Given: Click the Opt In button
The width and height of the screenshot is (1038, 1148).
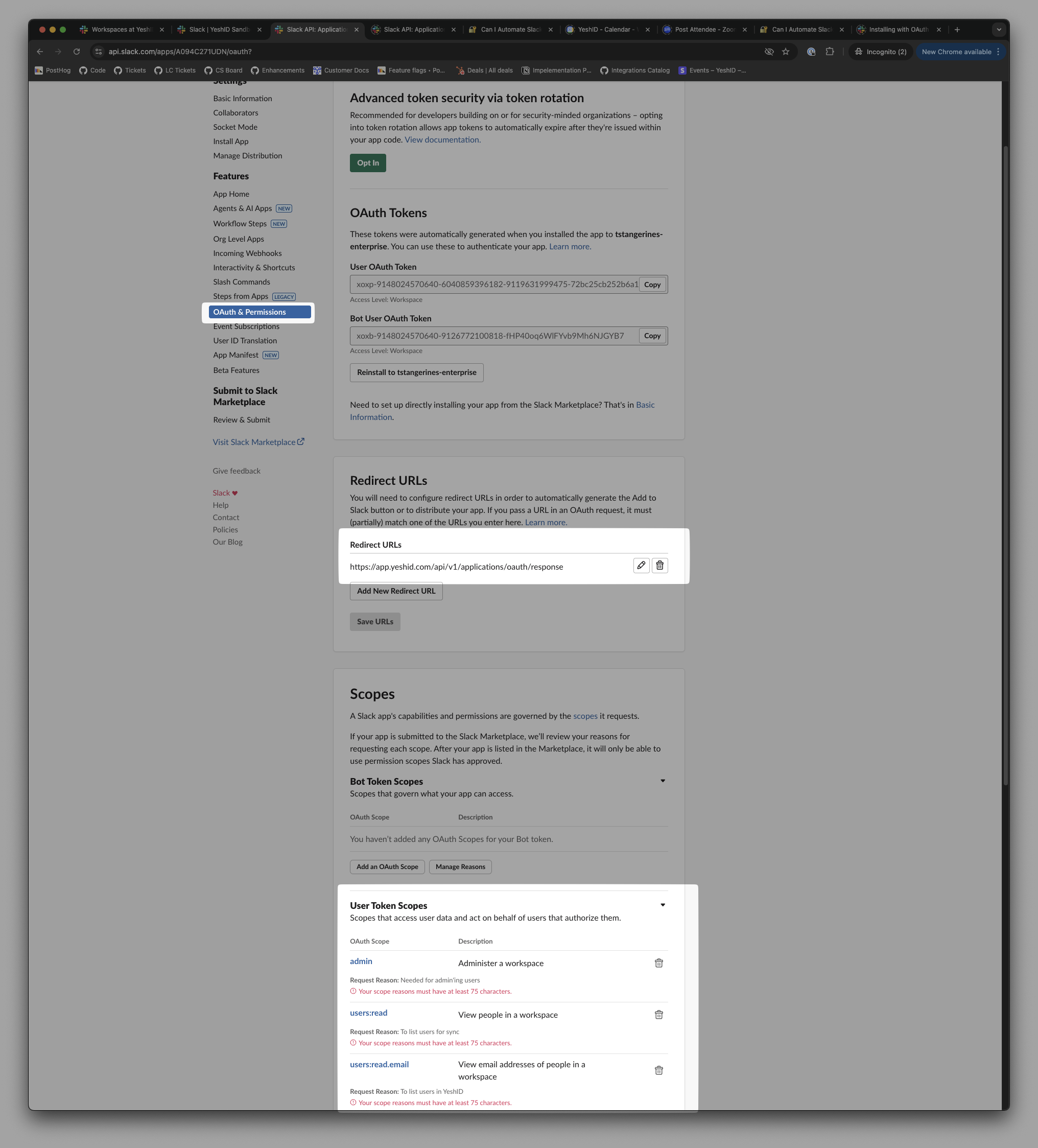Looking at the screenshot, I should click(x=368, y=163).
